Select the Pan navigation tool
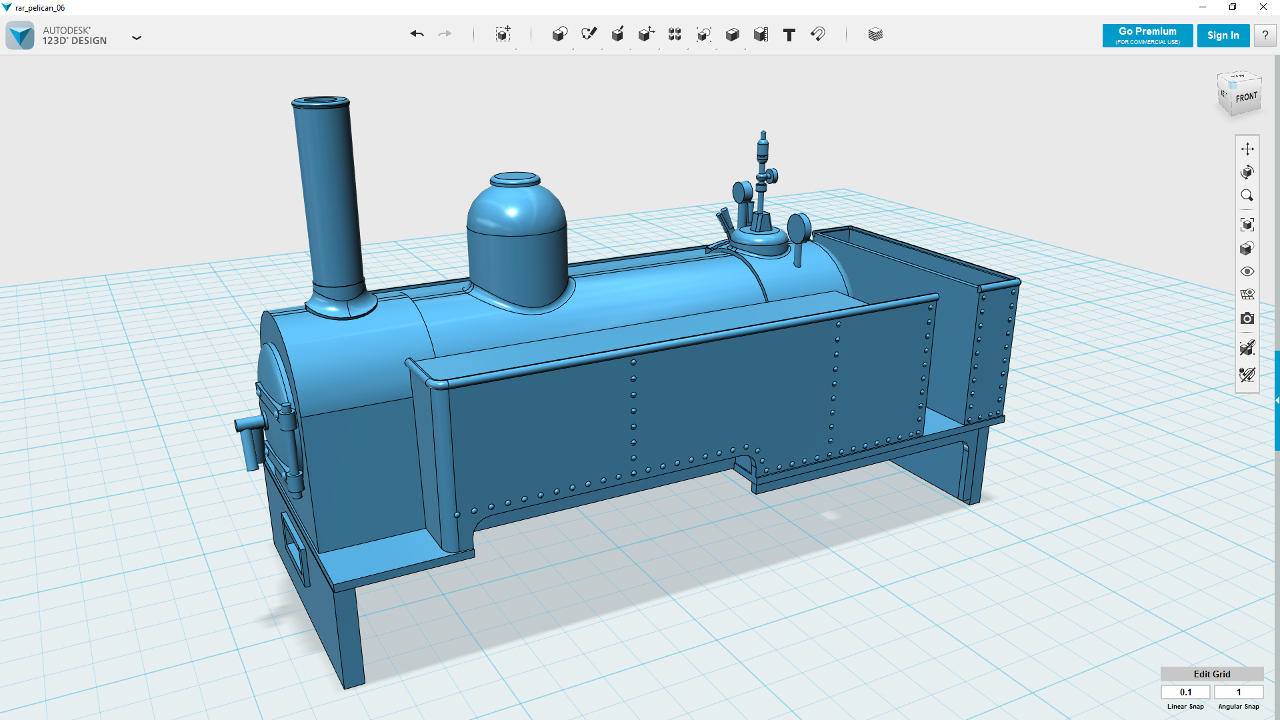This screenshot has width=1280, height=720. (x=1247, y=148)
